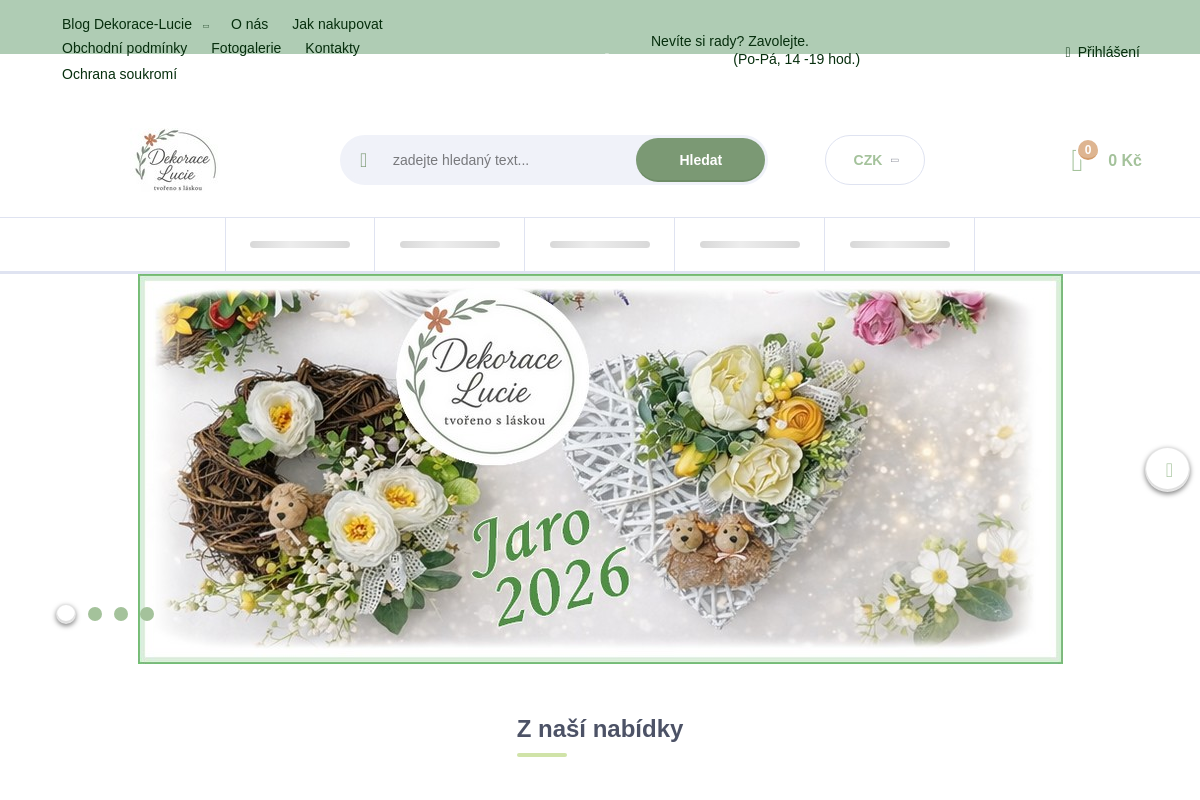The image size is (1200, 800).
Task: Go to Kontakty page
Action: (x=332, y=48)
